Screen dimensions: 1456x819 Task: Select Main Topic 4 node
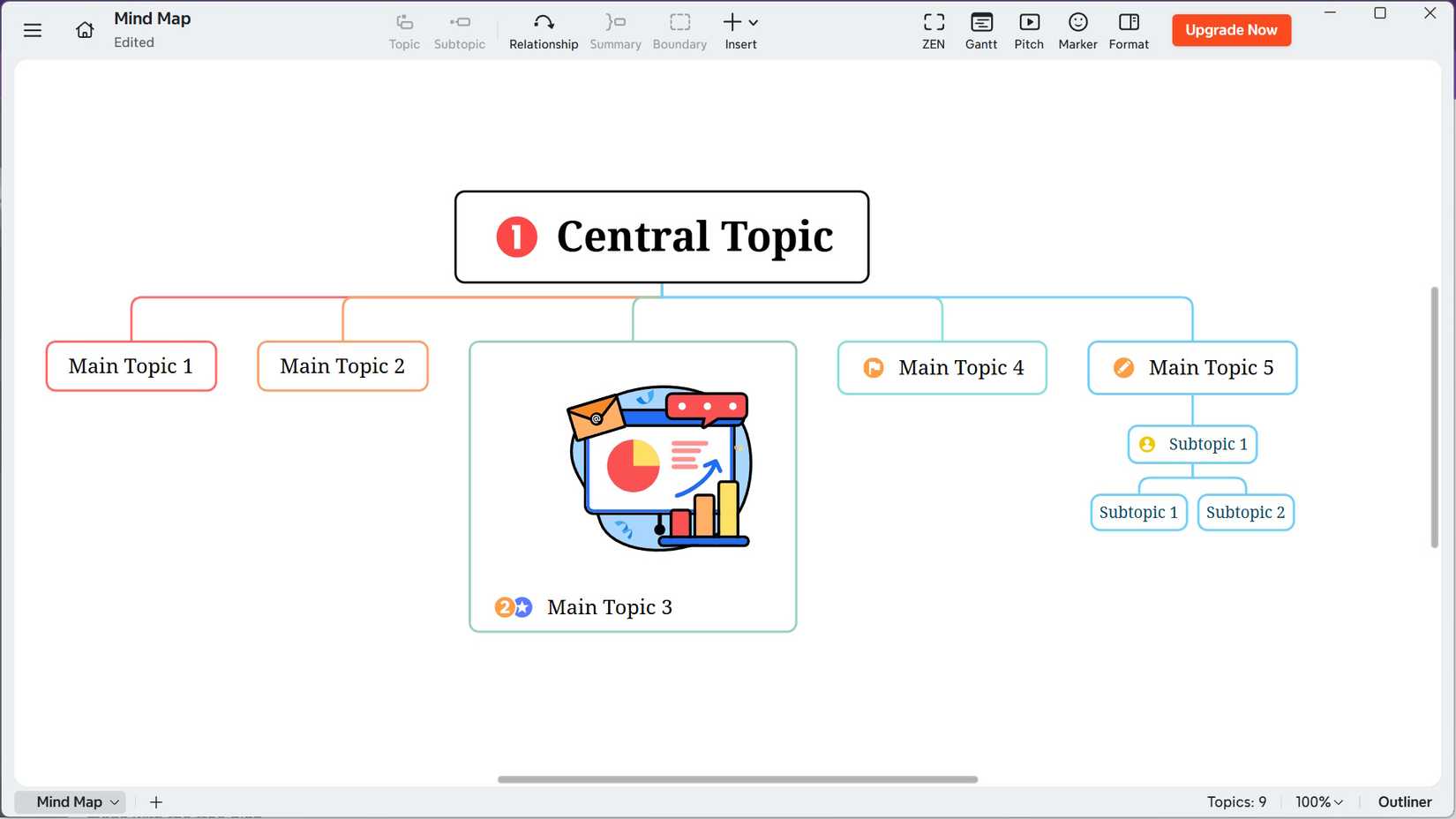942,367
